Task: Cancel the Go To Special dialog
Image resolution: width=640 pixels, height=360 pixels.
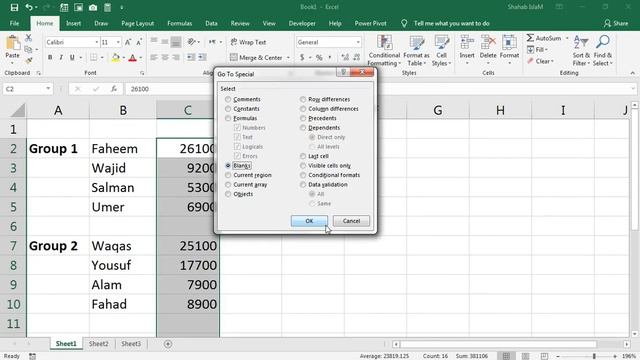Action: [351, 221]
